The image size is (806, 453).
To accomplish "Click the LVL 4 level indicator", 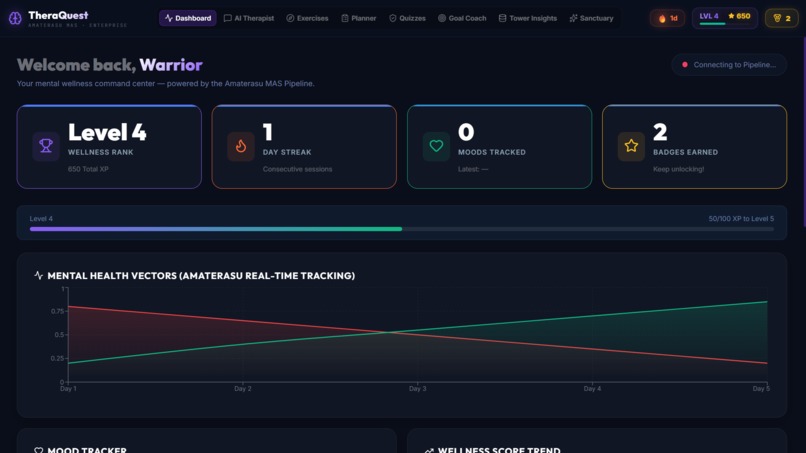I will (709, 16).
